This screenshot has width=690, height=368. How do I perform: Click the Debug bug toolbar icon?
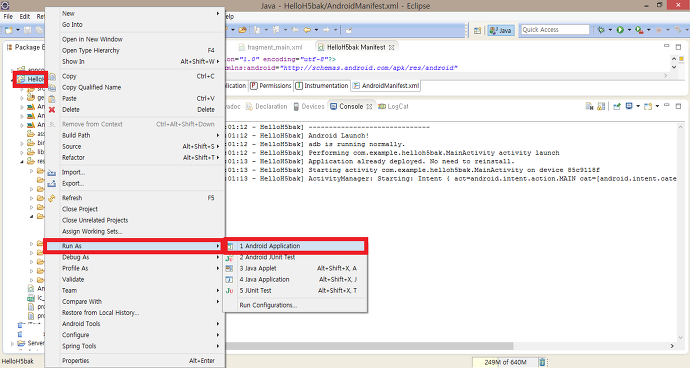(x=601, y=30)
